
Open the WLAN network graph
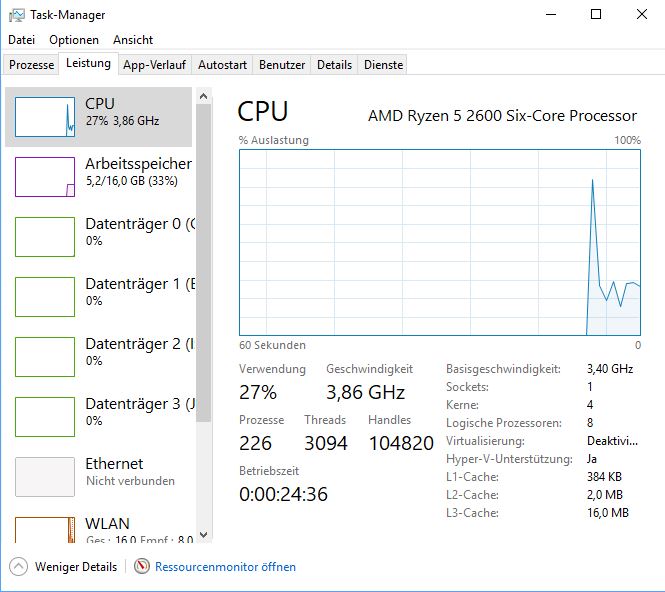click(45, 529)
